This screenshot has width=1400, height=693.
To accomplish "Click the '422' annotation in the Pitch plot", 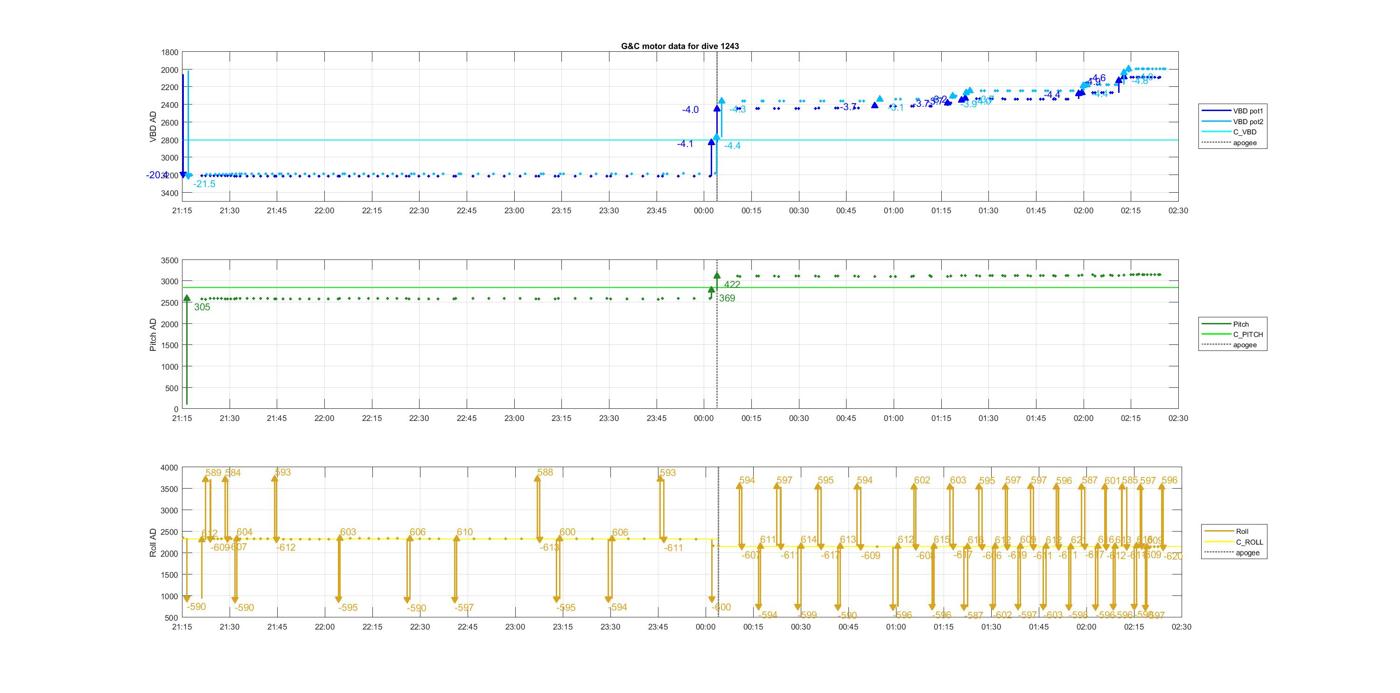I will 732,285.
